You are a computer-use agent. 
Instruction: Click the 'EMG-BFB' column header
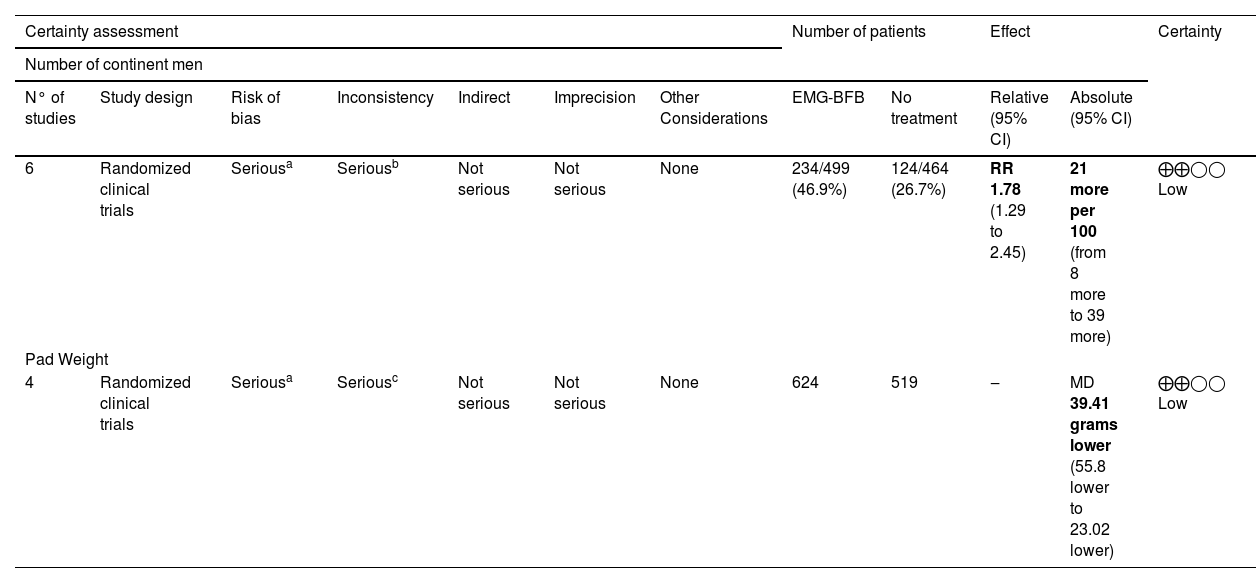(x=828, y=98)
